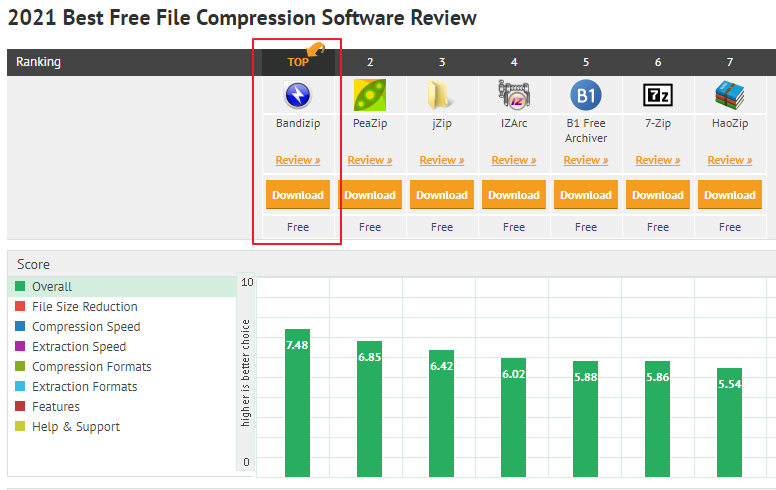Click the 5.88 score bar
This screenshot has height=490, width=776.
tap(585, 419)
